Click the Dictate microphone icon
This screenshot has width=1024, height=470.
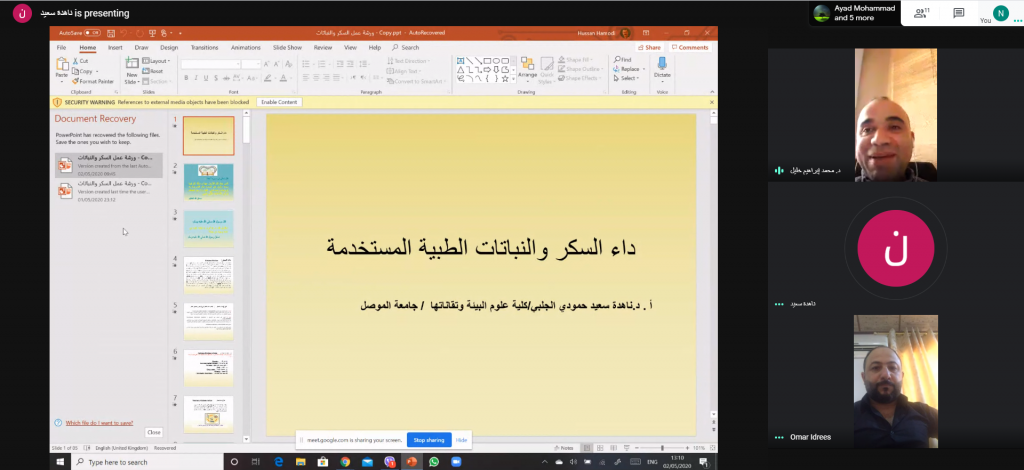(662, 66)
